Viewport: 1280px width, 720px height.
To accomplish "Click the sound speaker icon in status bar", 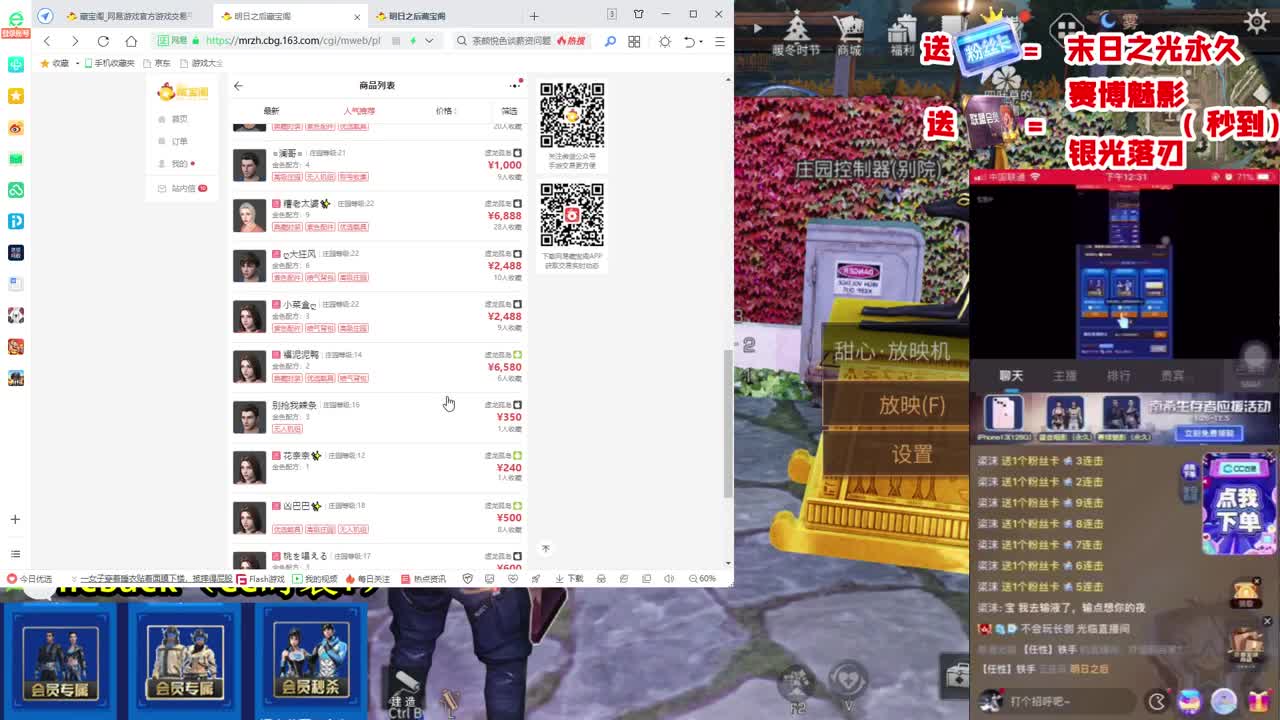I will 669,578.
